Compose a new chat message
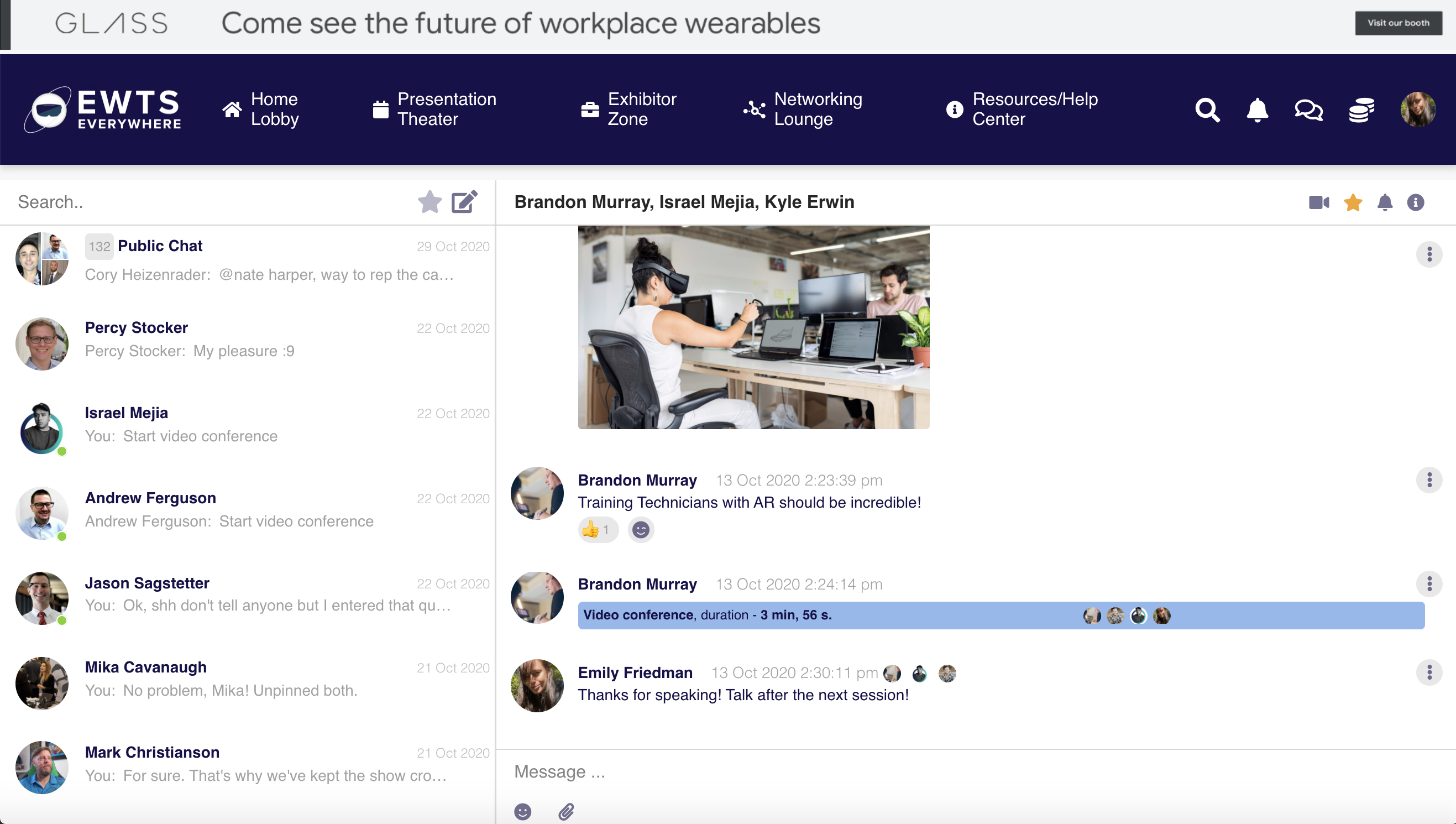The height and width of the screenshot is (824, 1456). [x=464, y=202]
